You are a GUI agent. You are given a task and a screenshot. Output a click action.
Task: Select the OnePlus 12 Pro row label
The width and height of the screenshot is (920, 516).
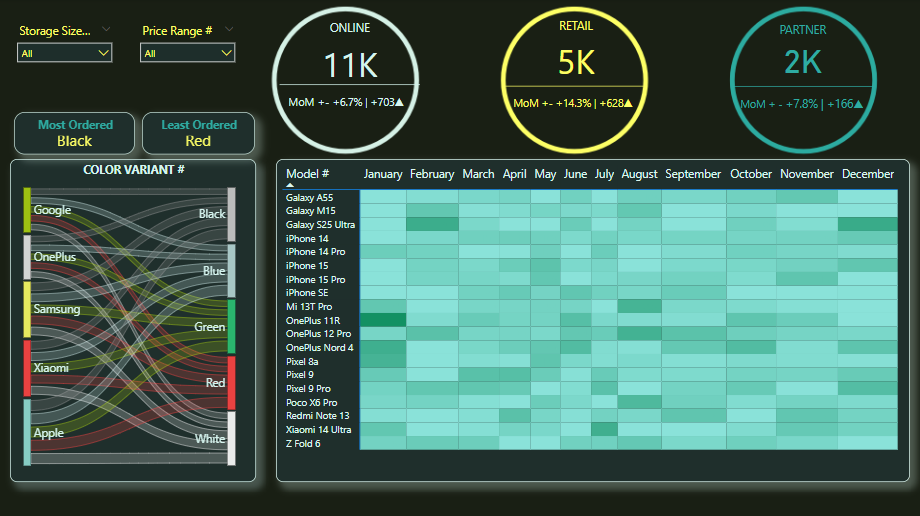[x=319, y=334]
